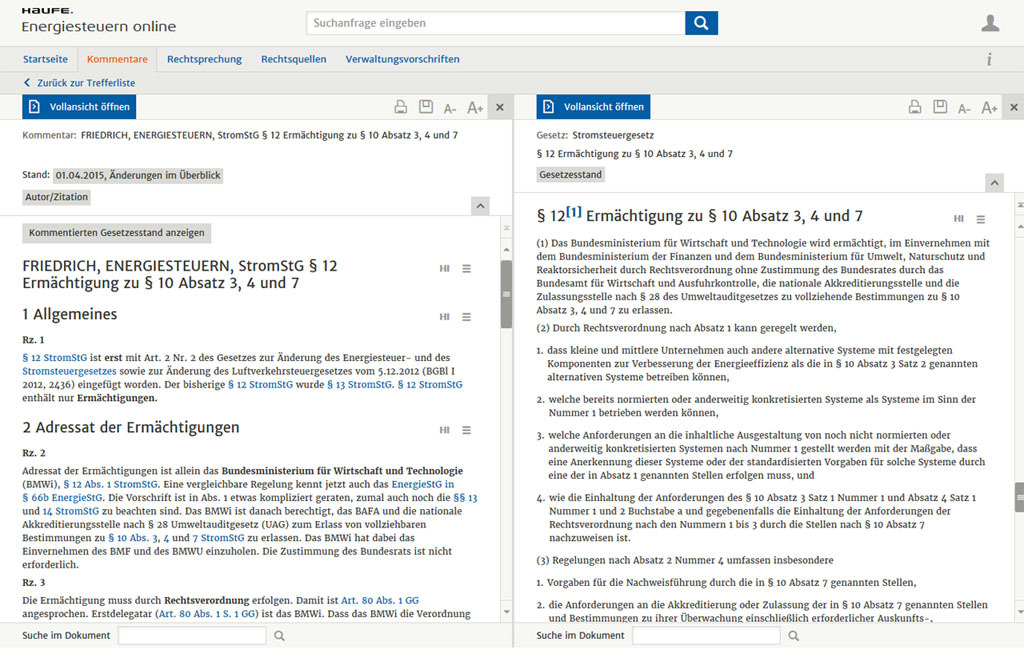The height and width of the screenshot is (670, 1024).
Task: Print the right Stromsteuergesetz document
Action: point(915,107)
